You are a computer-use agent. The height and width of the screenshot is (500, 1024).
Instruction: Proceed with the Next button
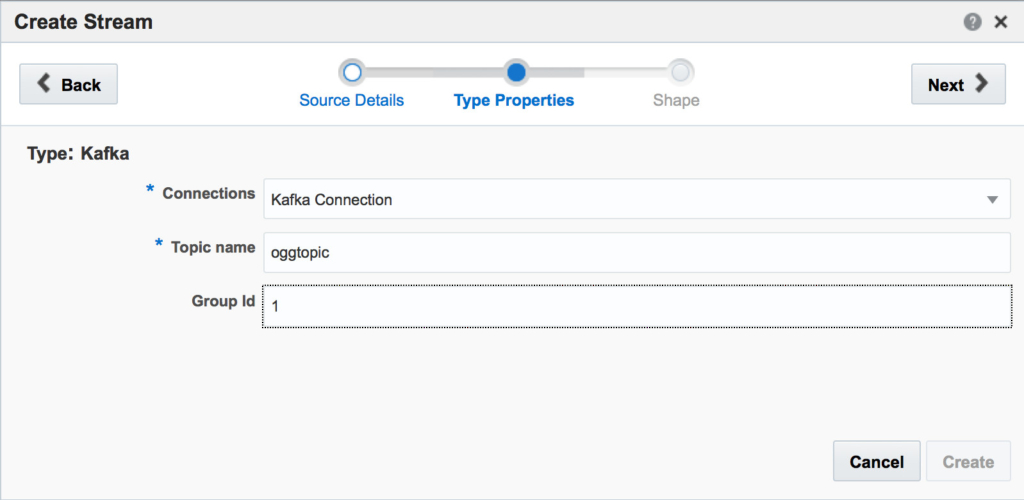(x=958, y=84)
